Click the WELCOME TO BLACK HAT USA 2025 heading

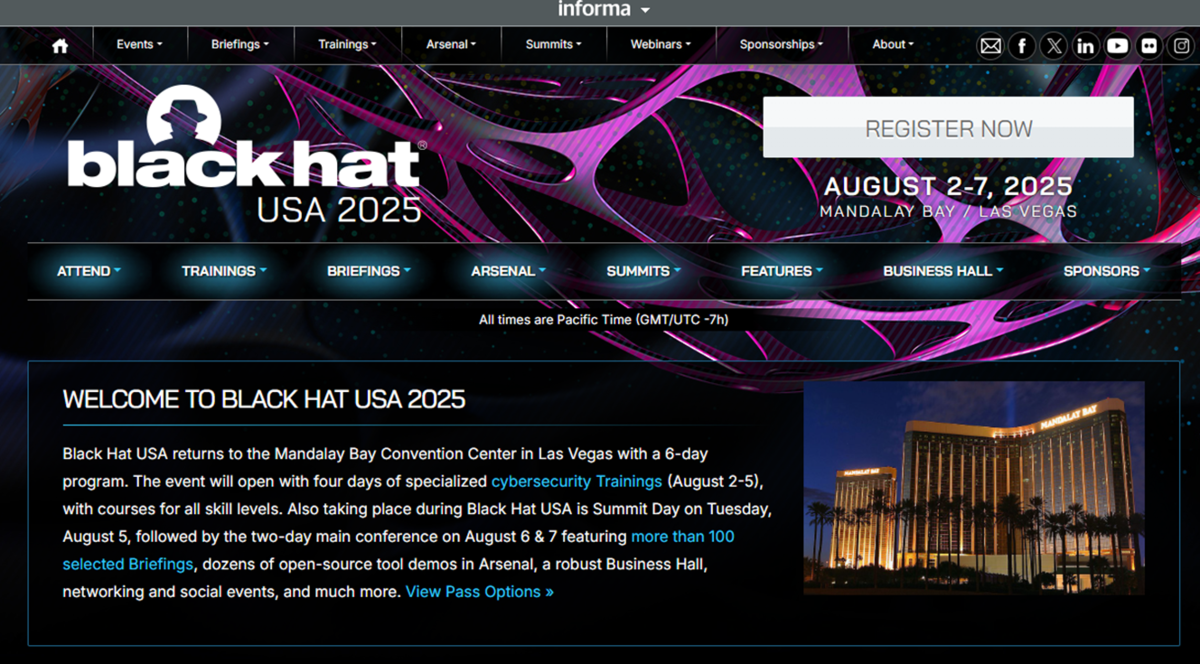pyautogui.click(x=264, y=399)
